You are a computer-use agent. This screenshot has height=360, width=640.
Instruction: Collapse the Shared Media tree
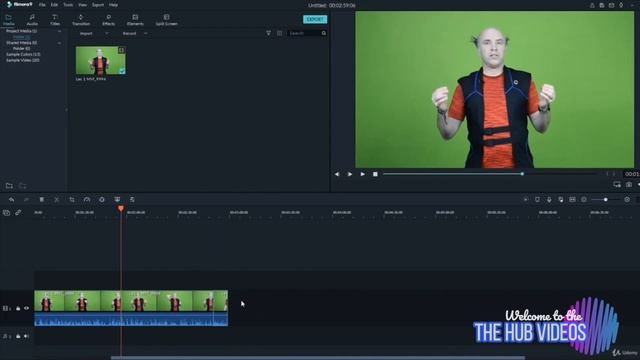coord(59,43)
